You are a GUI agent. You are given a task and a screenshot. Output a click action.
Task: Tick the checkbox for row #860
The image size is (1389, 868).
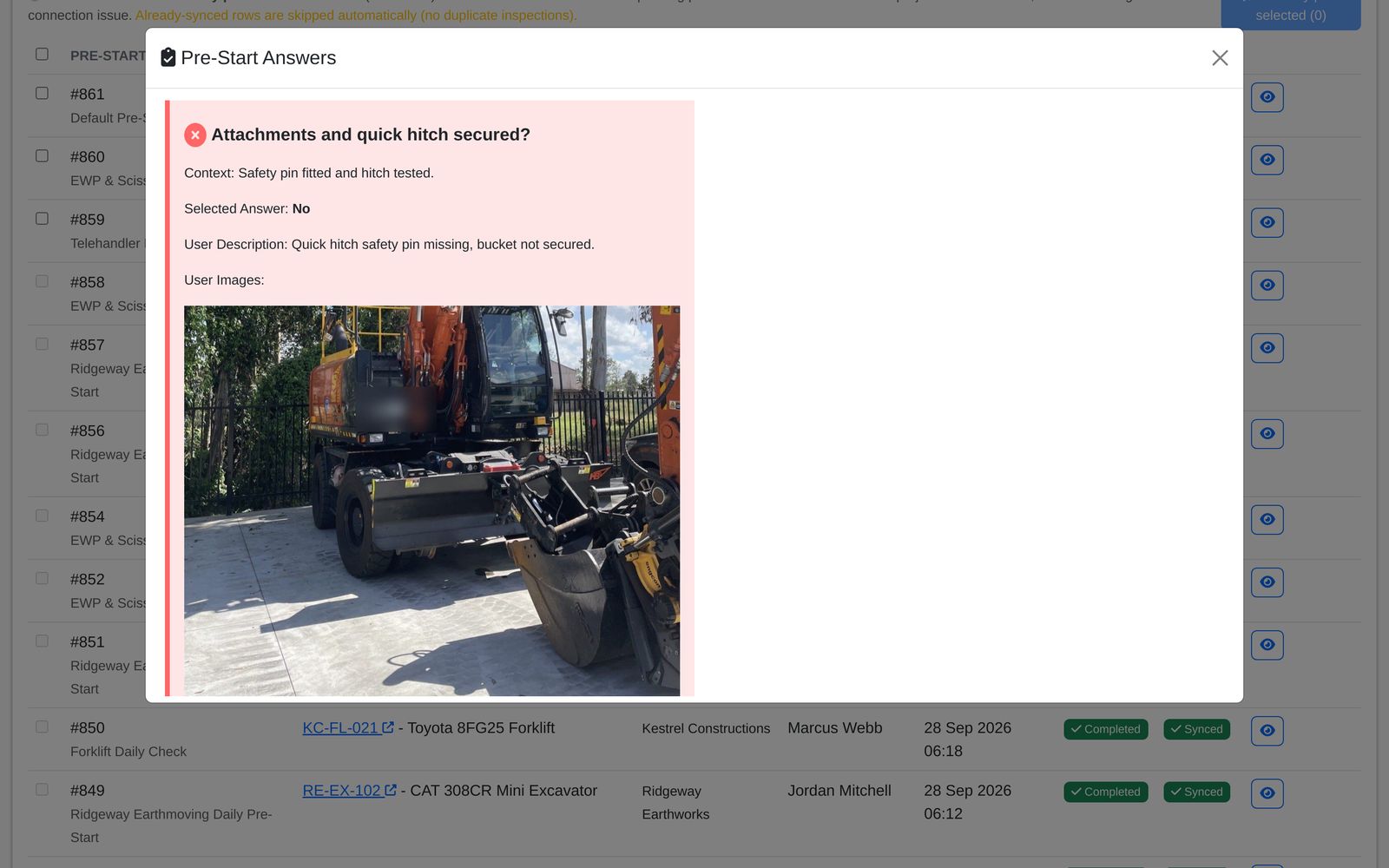click(42, 155)
